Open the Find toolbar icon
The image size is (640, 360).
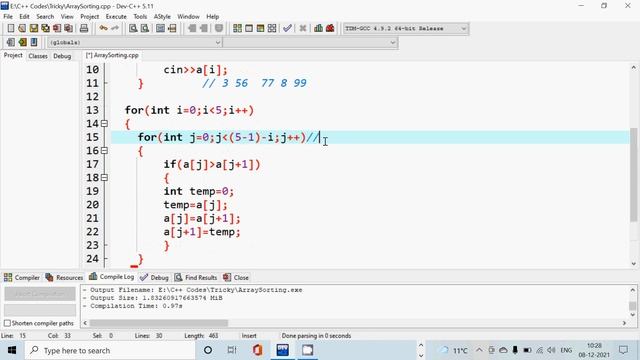point(133,28)
